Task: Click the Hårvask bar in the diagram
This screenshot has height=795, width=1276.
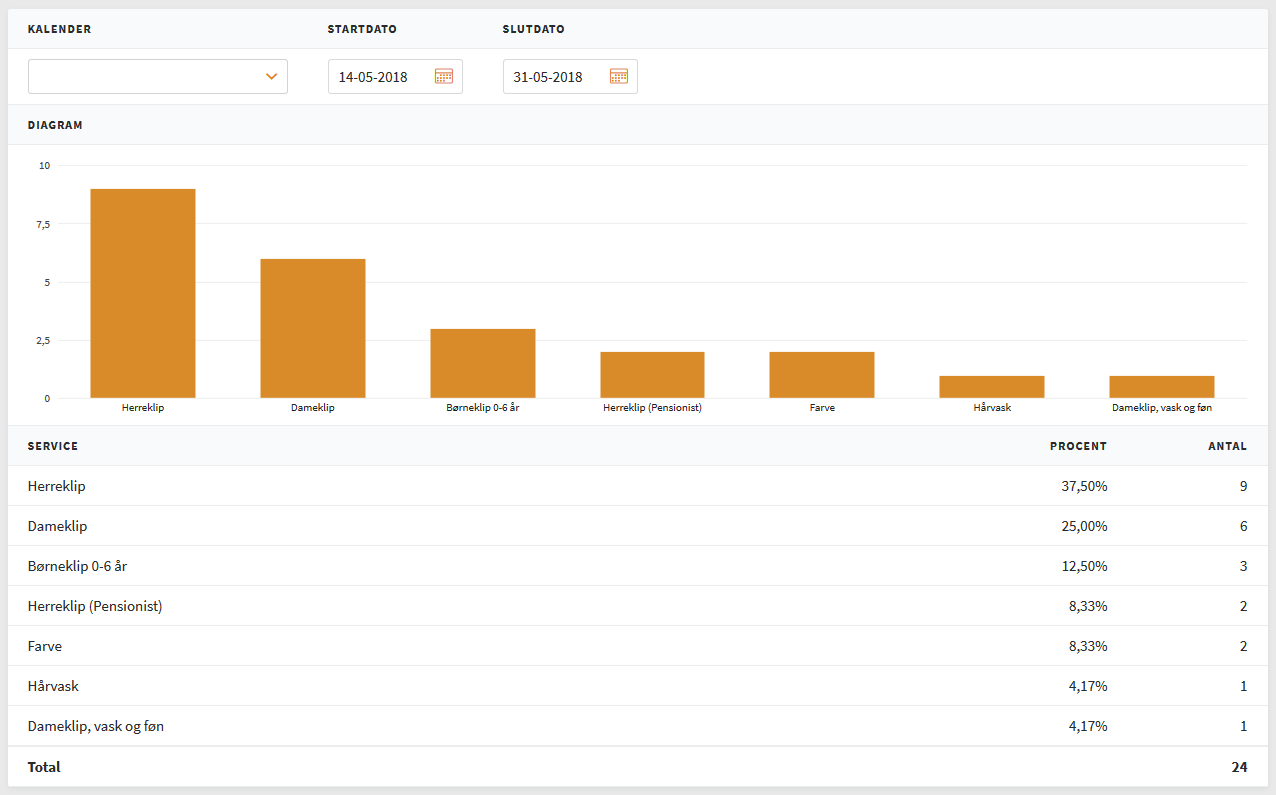Action: (x=992, y=387)
